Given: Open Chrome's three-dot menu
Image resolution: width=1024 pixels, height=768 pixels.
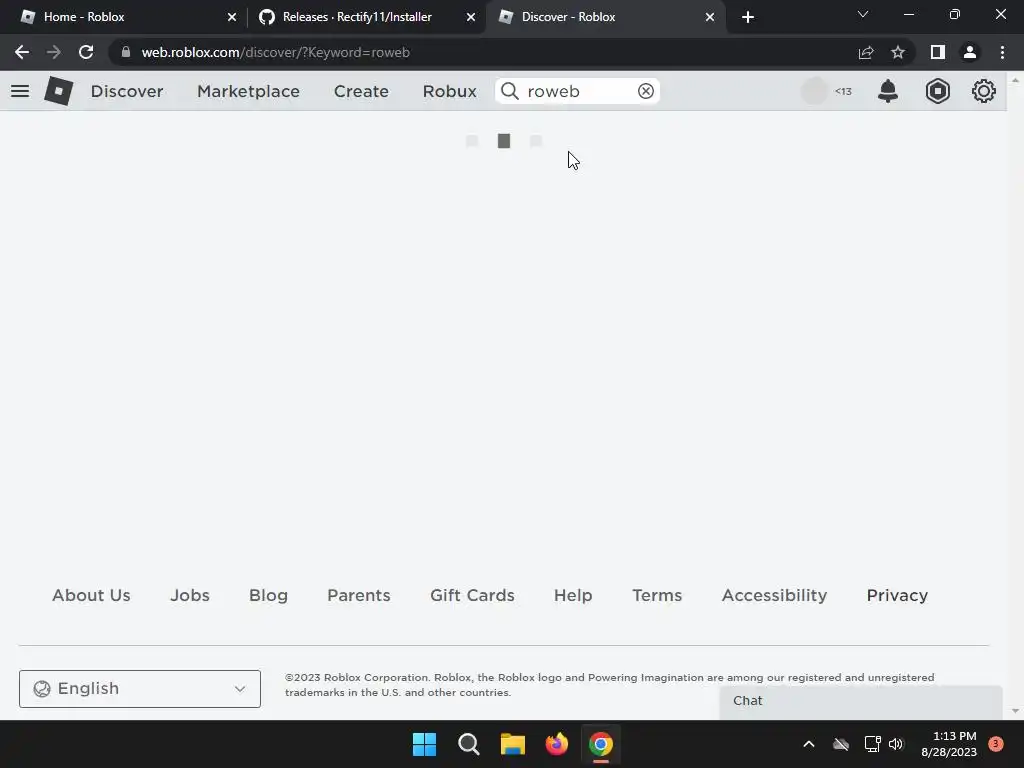Looking at the screenshot, I should pos(1002,52).
